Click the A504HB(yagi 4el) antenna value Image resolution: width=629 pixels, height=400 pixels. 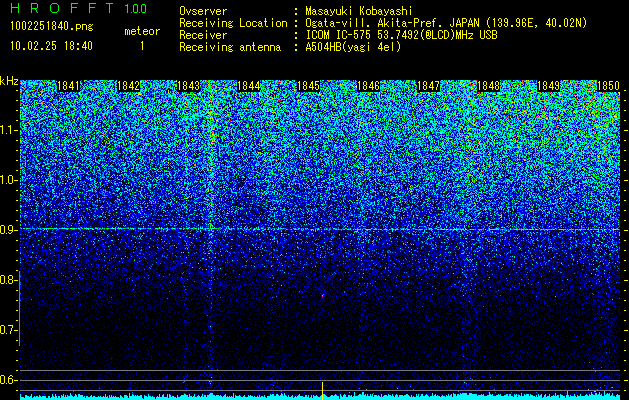click(x=353, y=47)
